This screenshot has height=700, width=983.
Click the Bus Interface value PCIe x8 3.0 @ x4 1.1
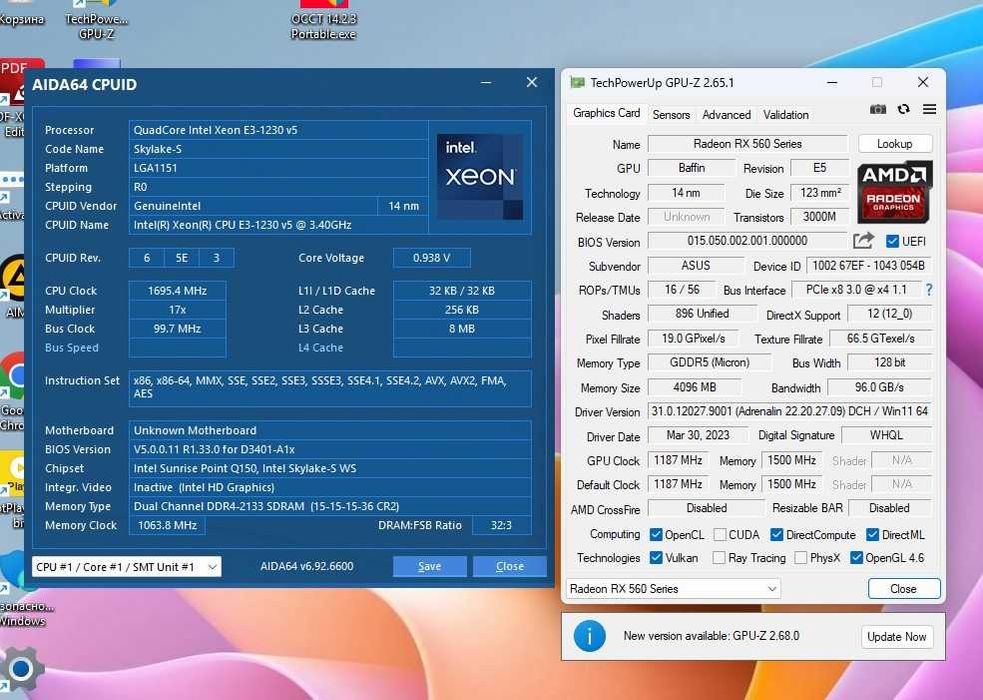856,290
